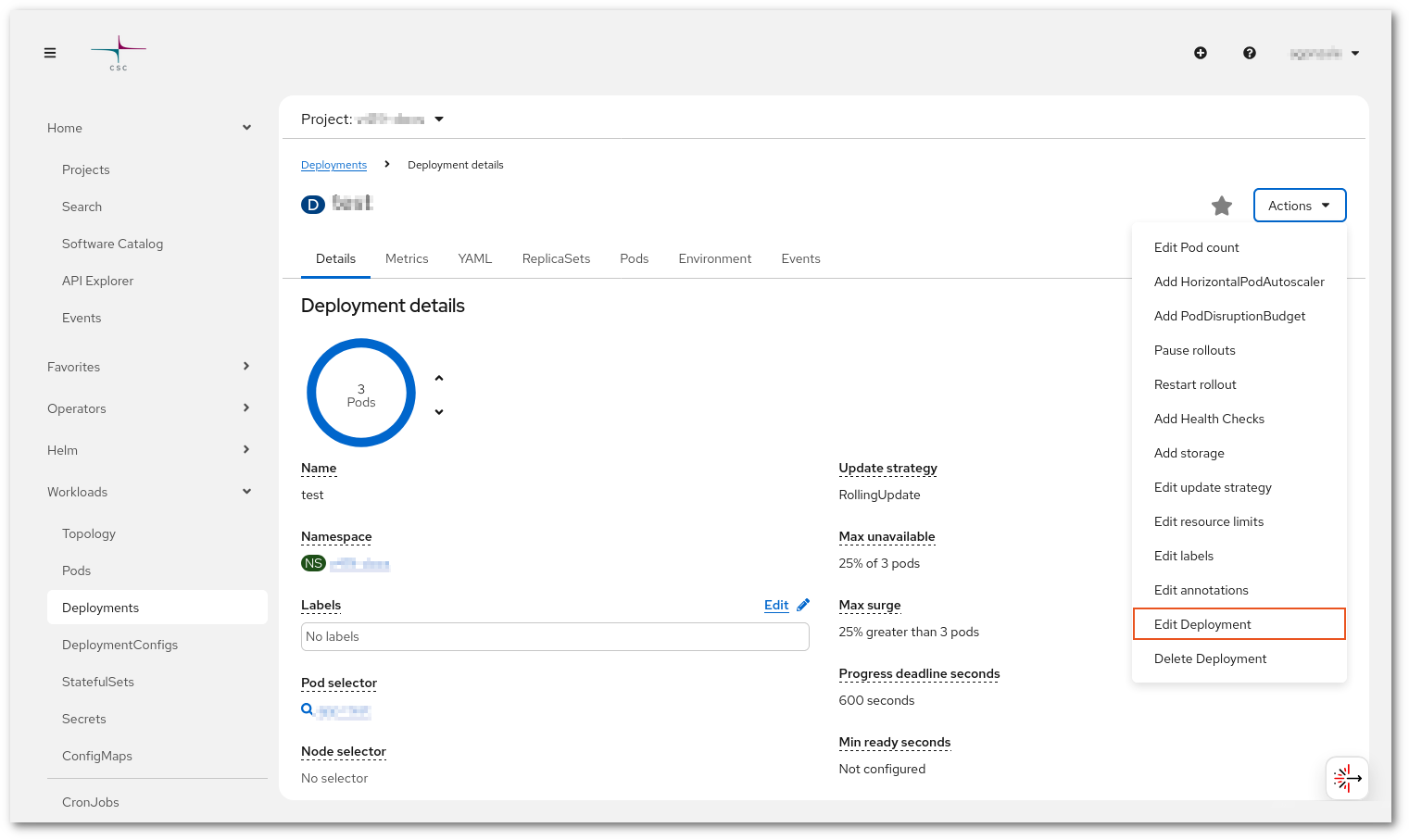Click the D deployment resource badge
The image size is (1409, 840).
(312, 204)
